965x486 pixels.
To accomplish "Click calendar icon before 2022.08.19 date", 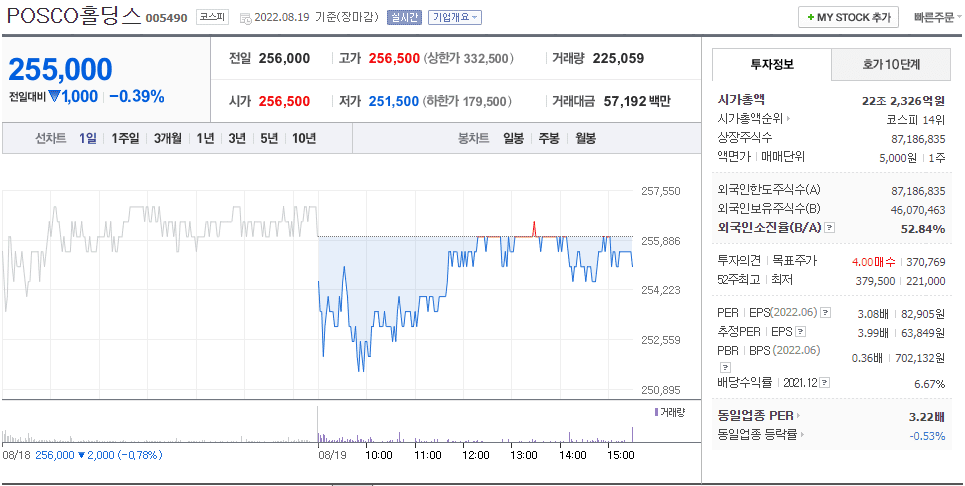I will 245,18.
